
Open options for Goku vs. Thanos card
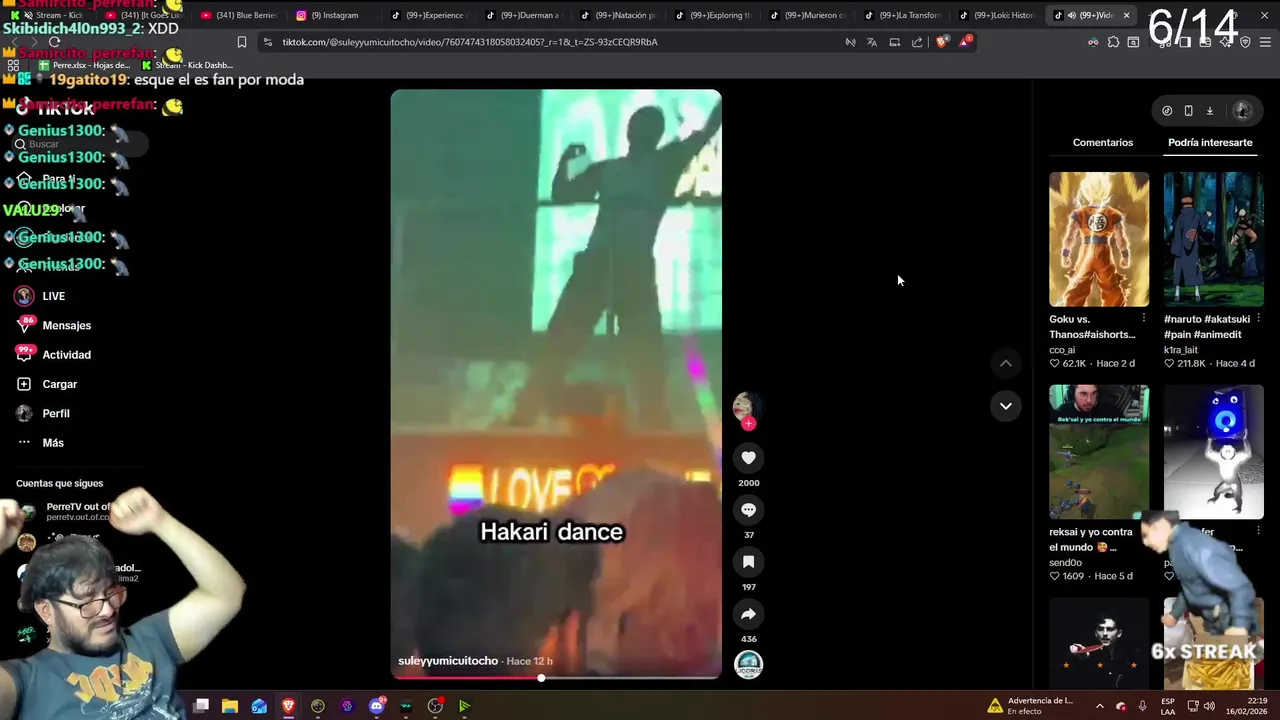1144,319
